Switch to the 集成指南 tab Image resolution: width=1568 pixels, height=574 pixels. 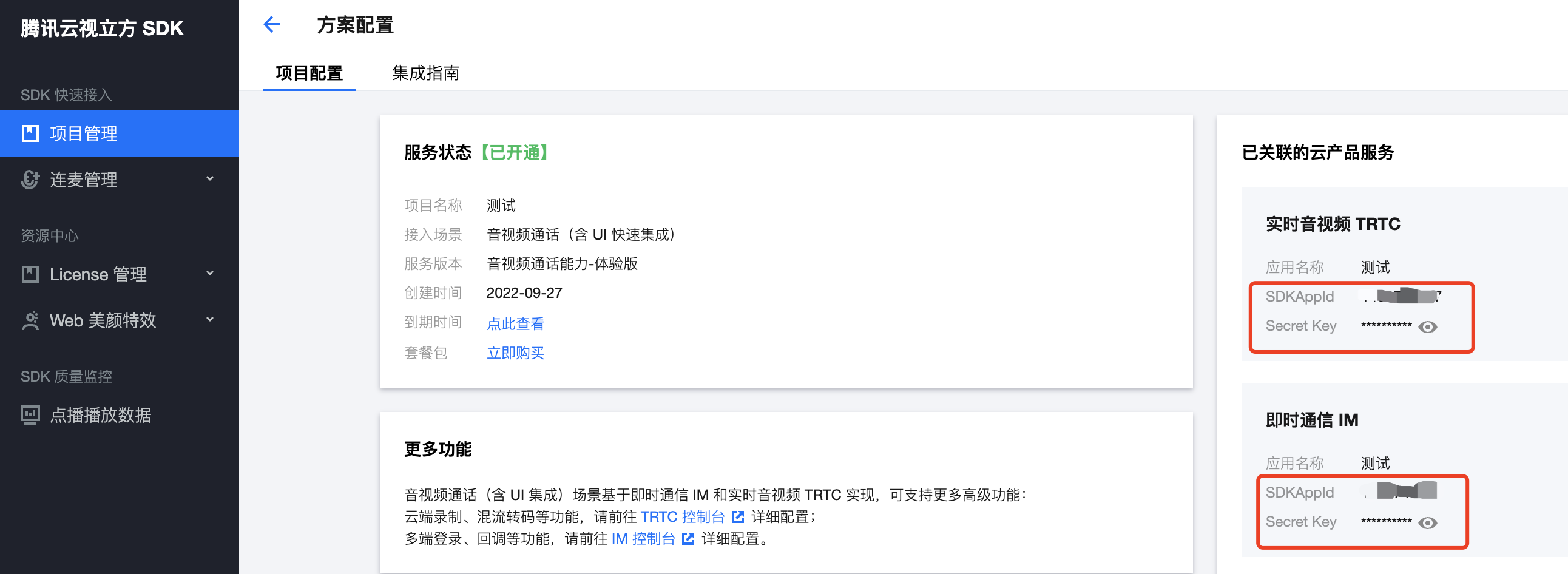(425, 73)
